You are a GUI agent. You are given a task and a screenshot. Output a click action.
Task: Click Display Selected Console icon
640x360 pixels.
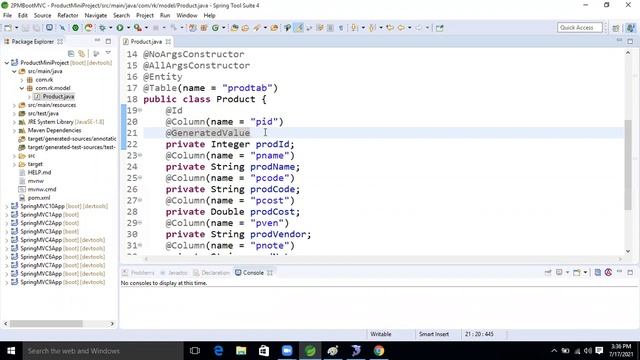coord(560,272)
